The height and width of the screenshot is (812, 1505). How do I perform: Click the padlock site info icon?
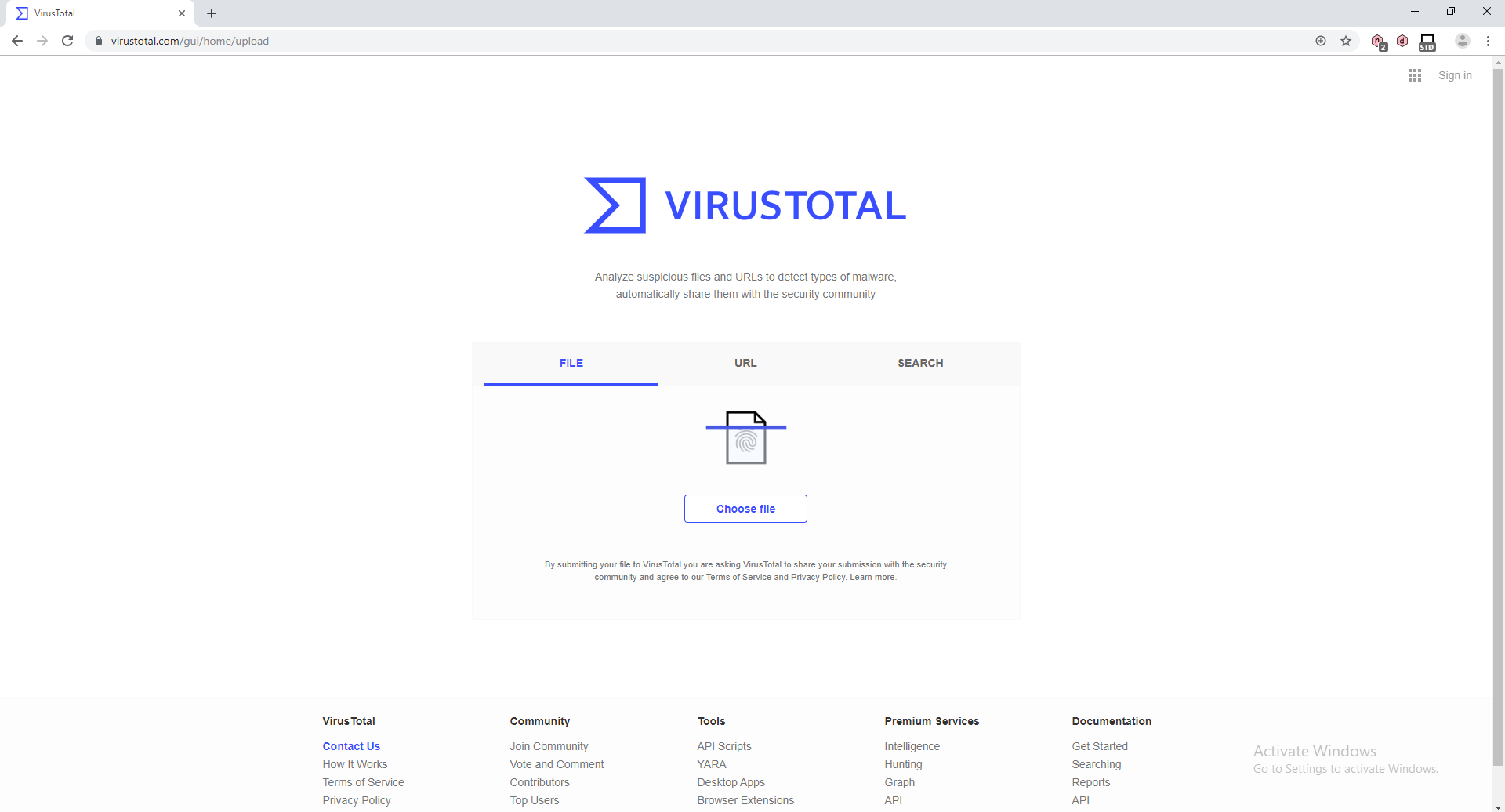pos(99,41)
